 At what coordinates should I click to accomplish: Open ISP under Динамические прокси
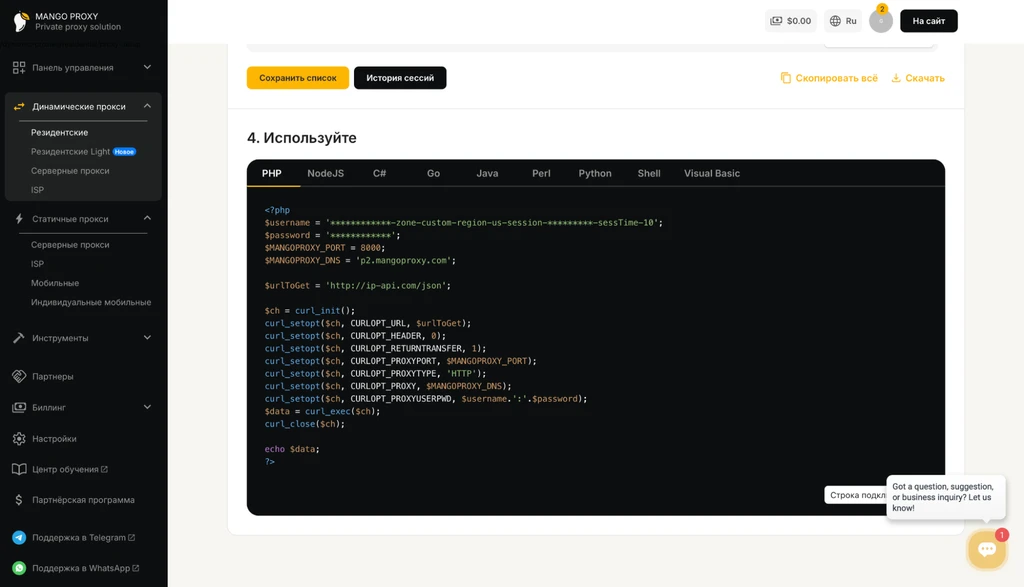37,190
